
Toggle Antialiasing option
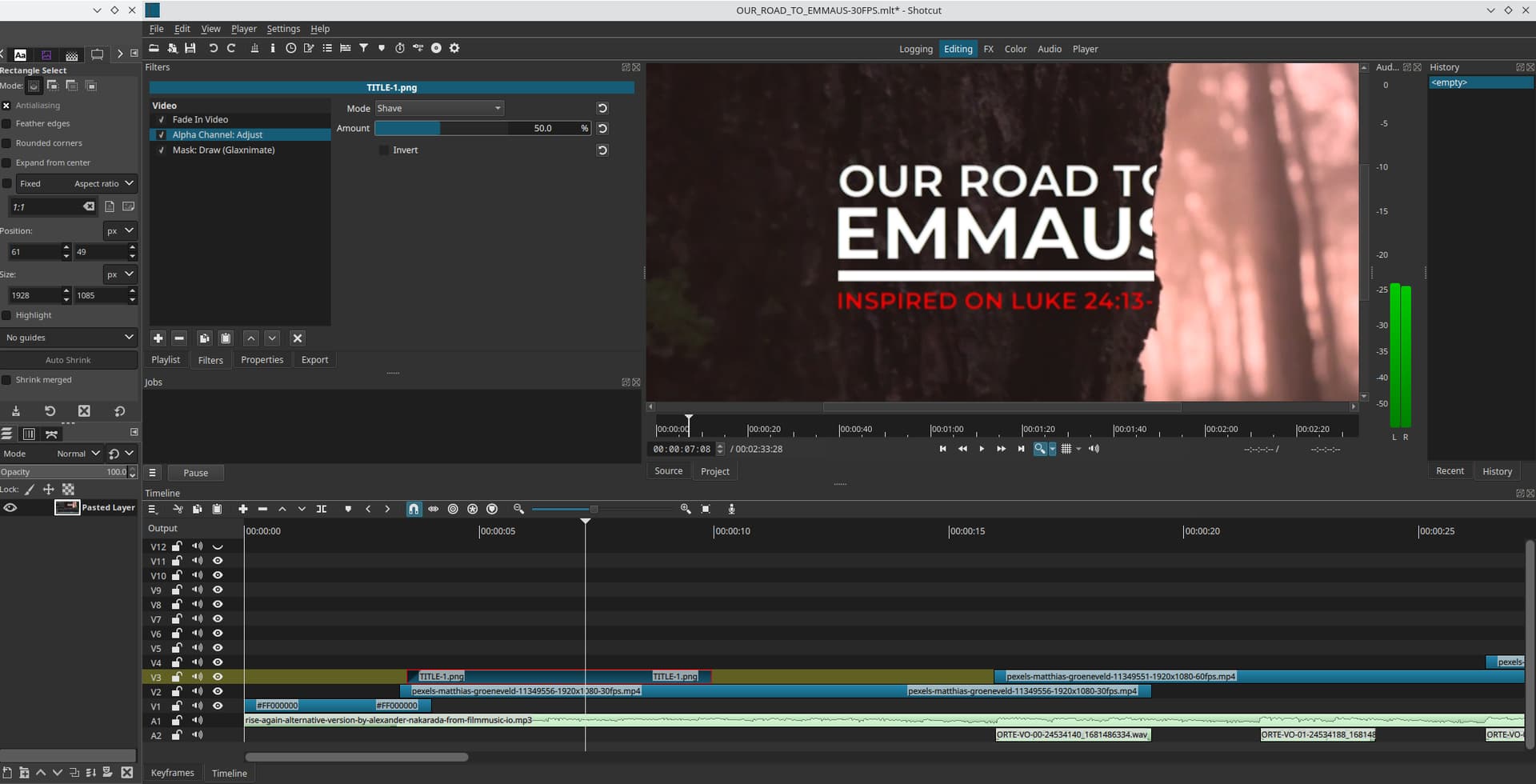coord(6,106)
